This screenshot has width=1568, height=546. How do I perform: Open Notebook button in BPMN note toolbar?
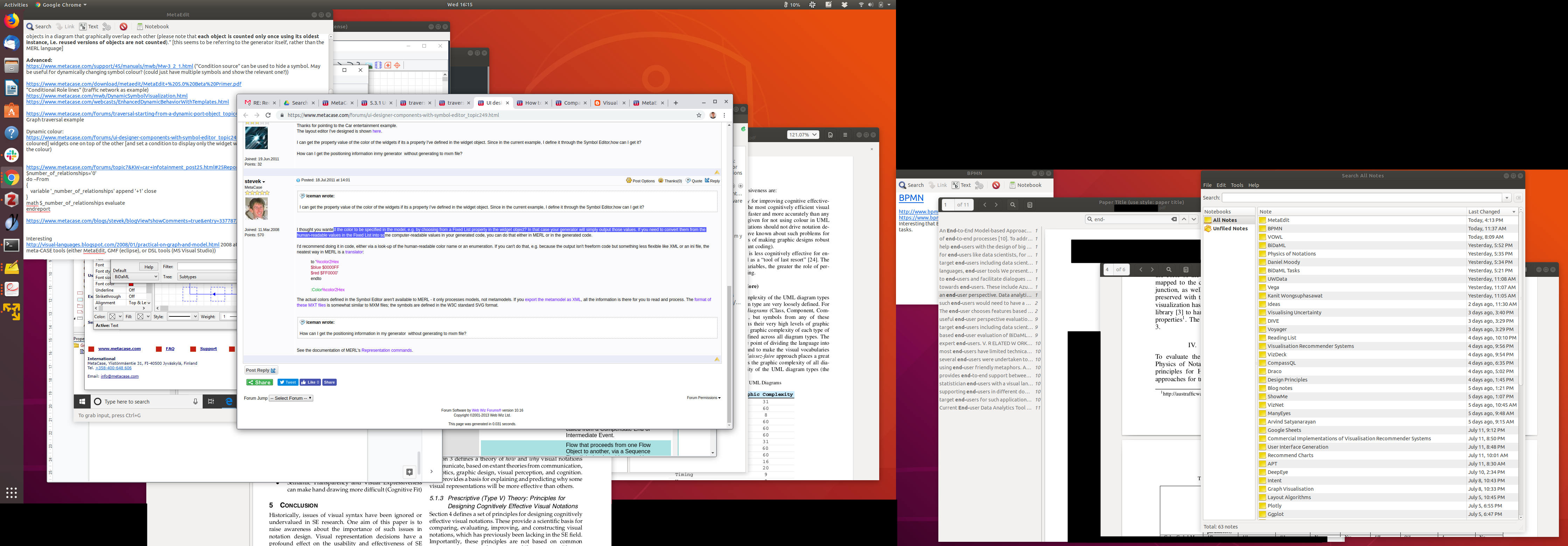(x=1025, y=185)
